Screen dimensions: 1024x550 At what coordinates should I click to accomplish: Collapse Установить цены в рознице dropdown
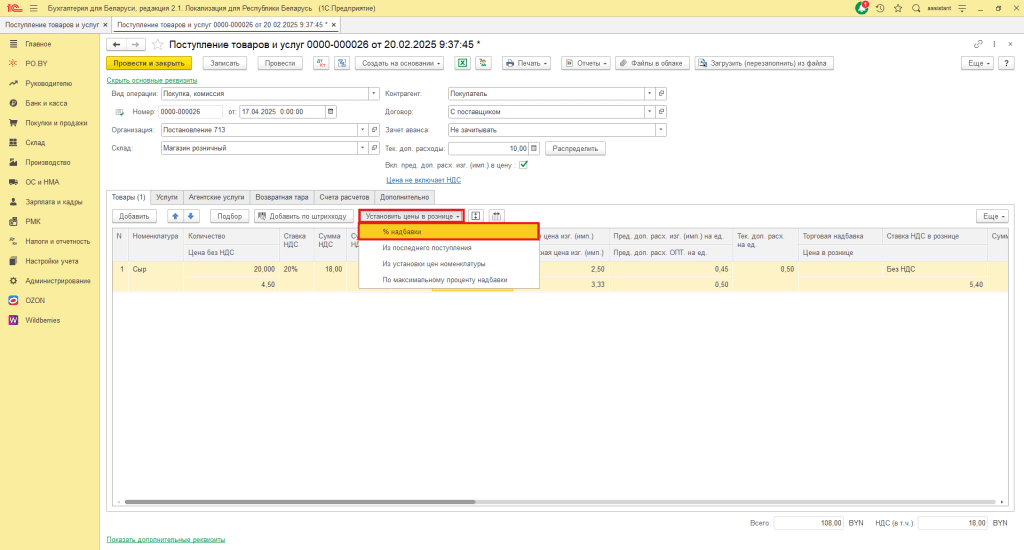tap(411, 216)
